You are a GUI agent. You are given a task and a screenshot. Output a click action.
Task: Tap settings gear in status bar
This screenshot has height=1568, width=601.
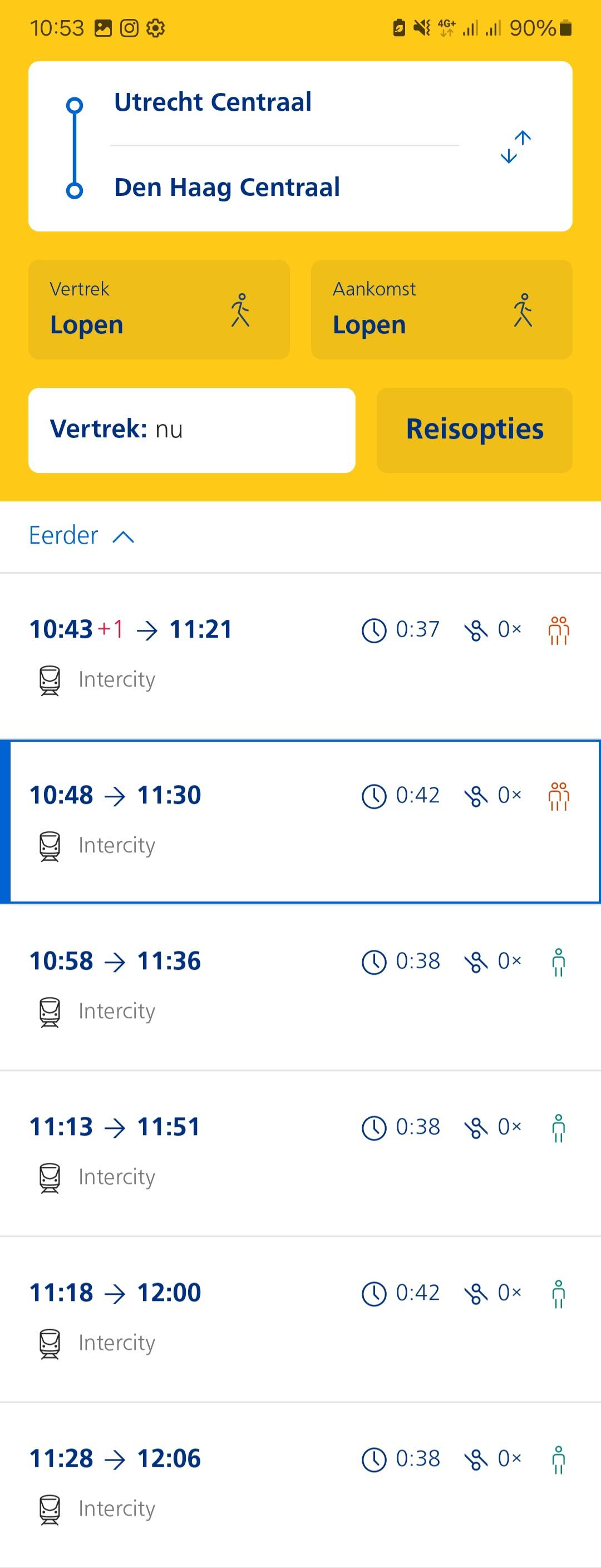pos(156,28)
